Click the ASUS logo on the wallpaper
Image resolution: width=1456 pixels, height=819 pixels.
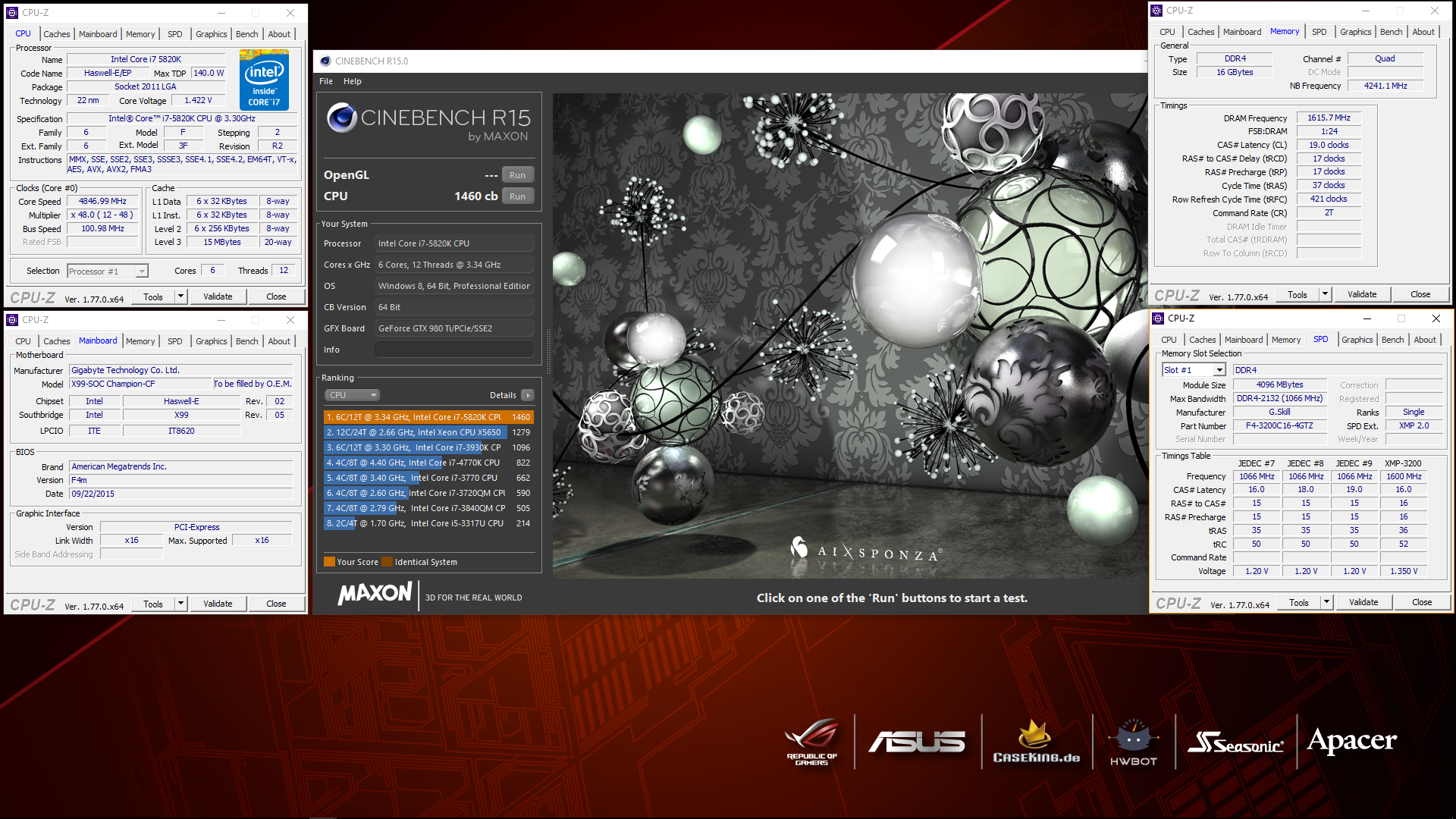coord(918,742)
